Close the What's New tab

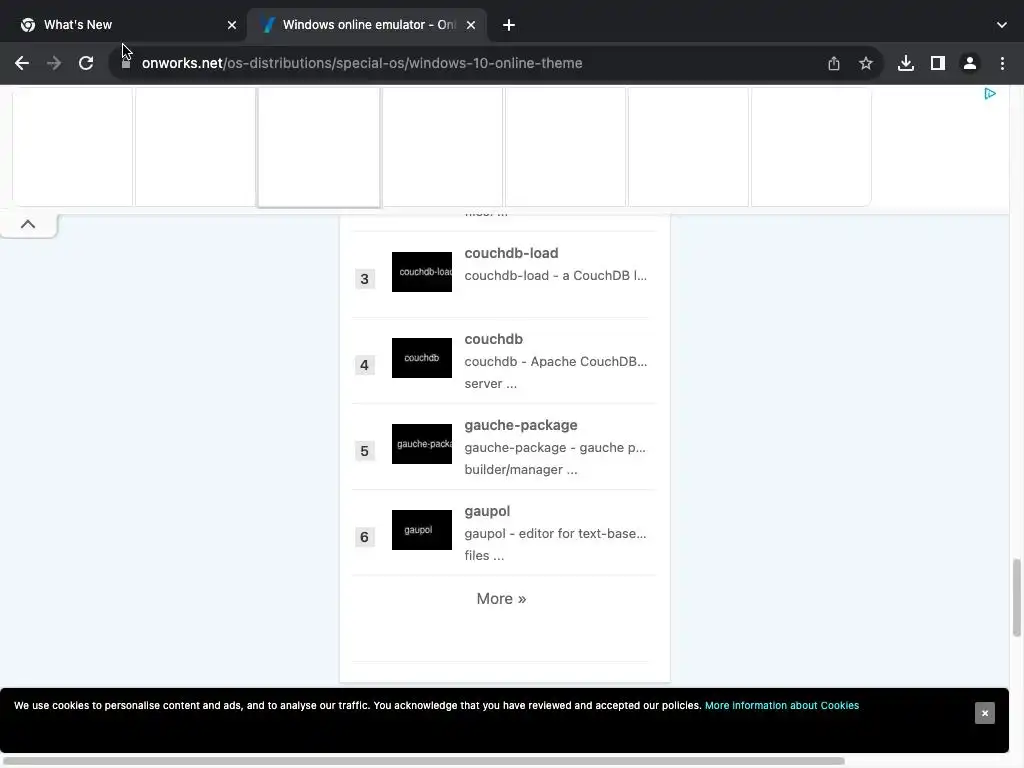click(x=232, y=25)
